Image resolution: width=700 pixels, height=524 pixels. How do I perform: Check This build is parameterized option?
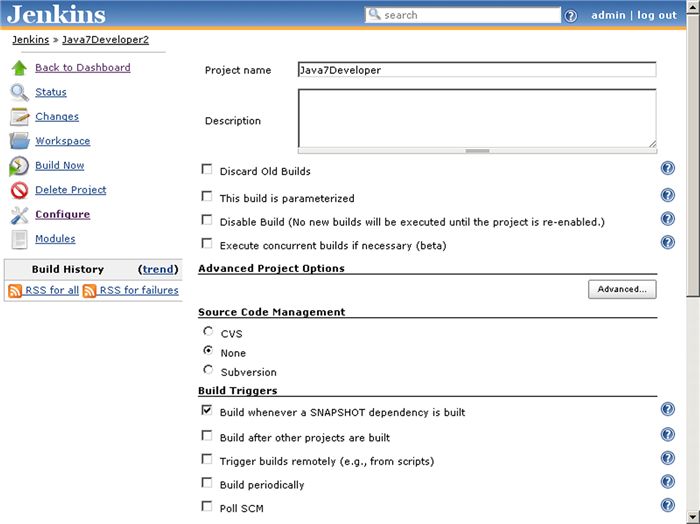pos(207,197)
